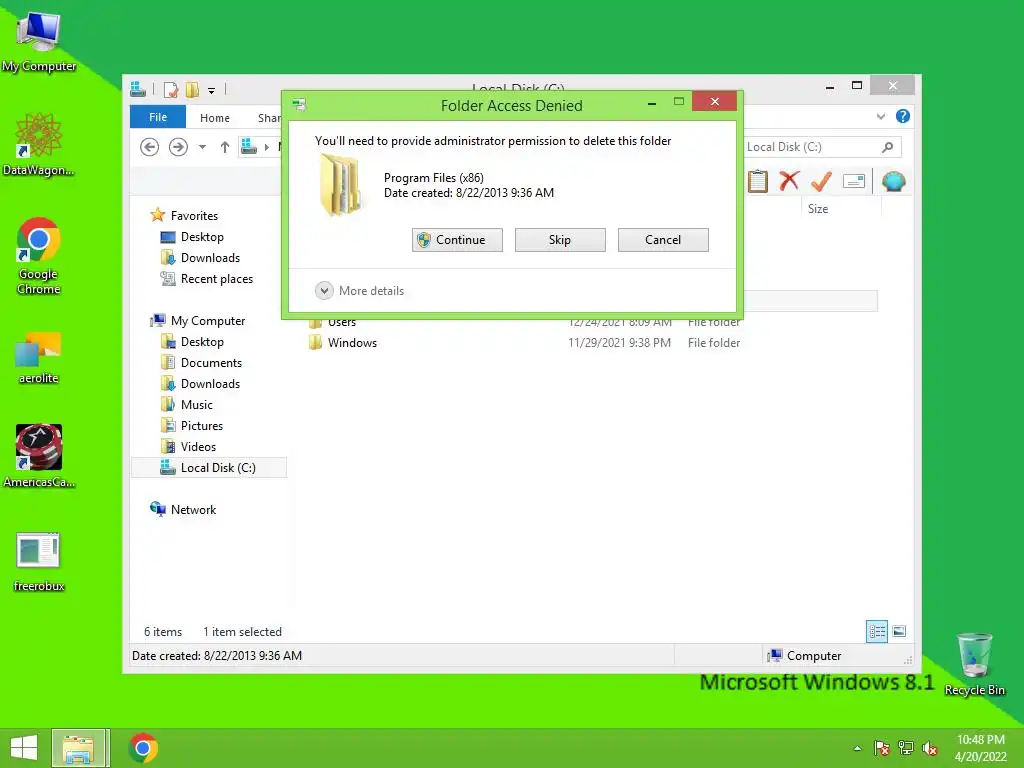Open the Recycle Bin
The height and width of the screenshot is (768, 1024).
974,664
